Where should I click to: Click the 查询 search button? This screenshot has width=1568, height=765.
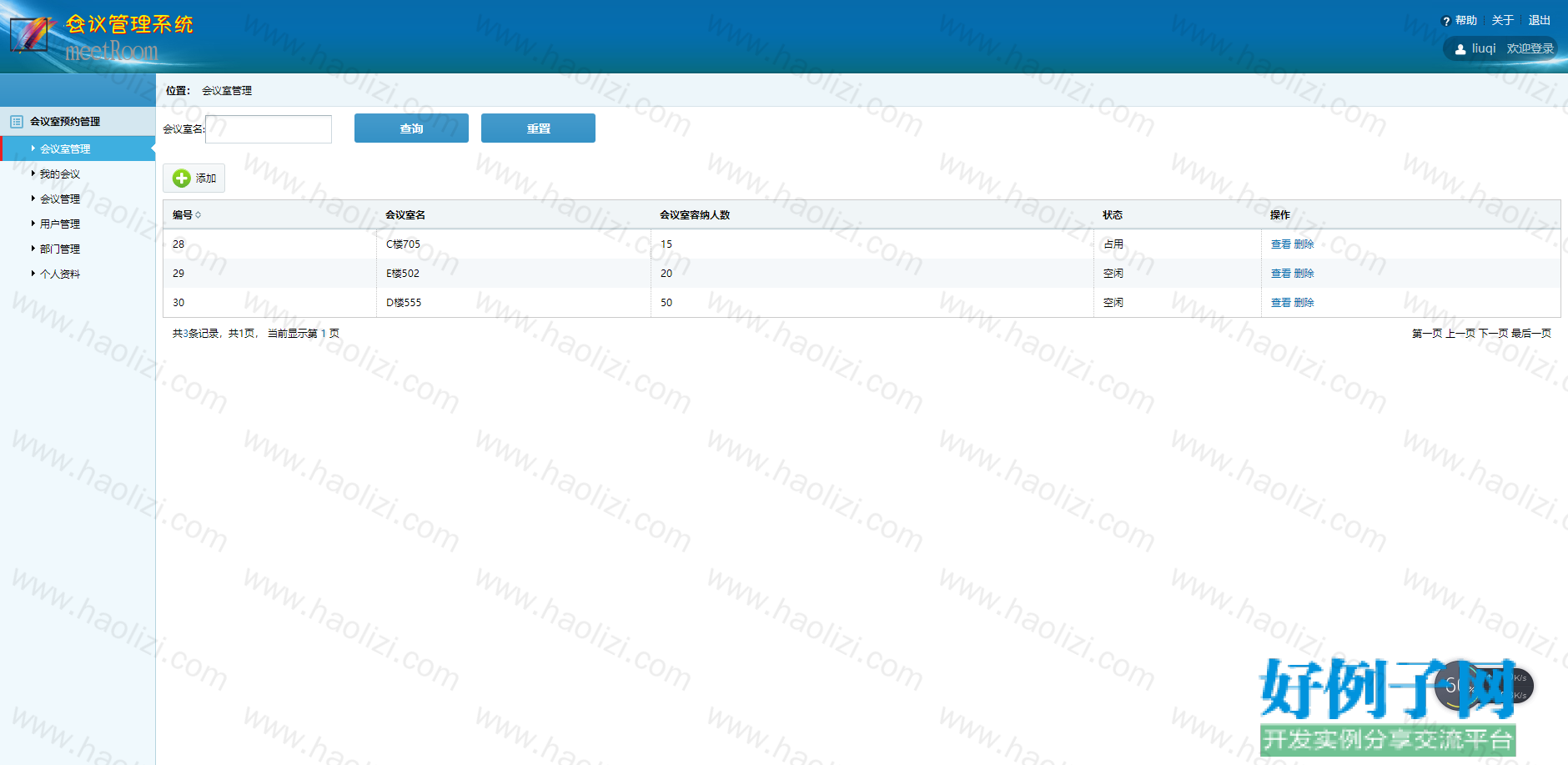411,128
